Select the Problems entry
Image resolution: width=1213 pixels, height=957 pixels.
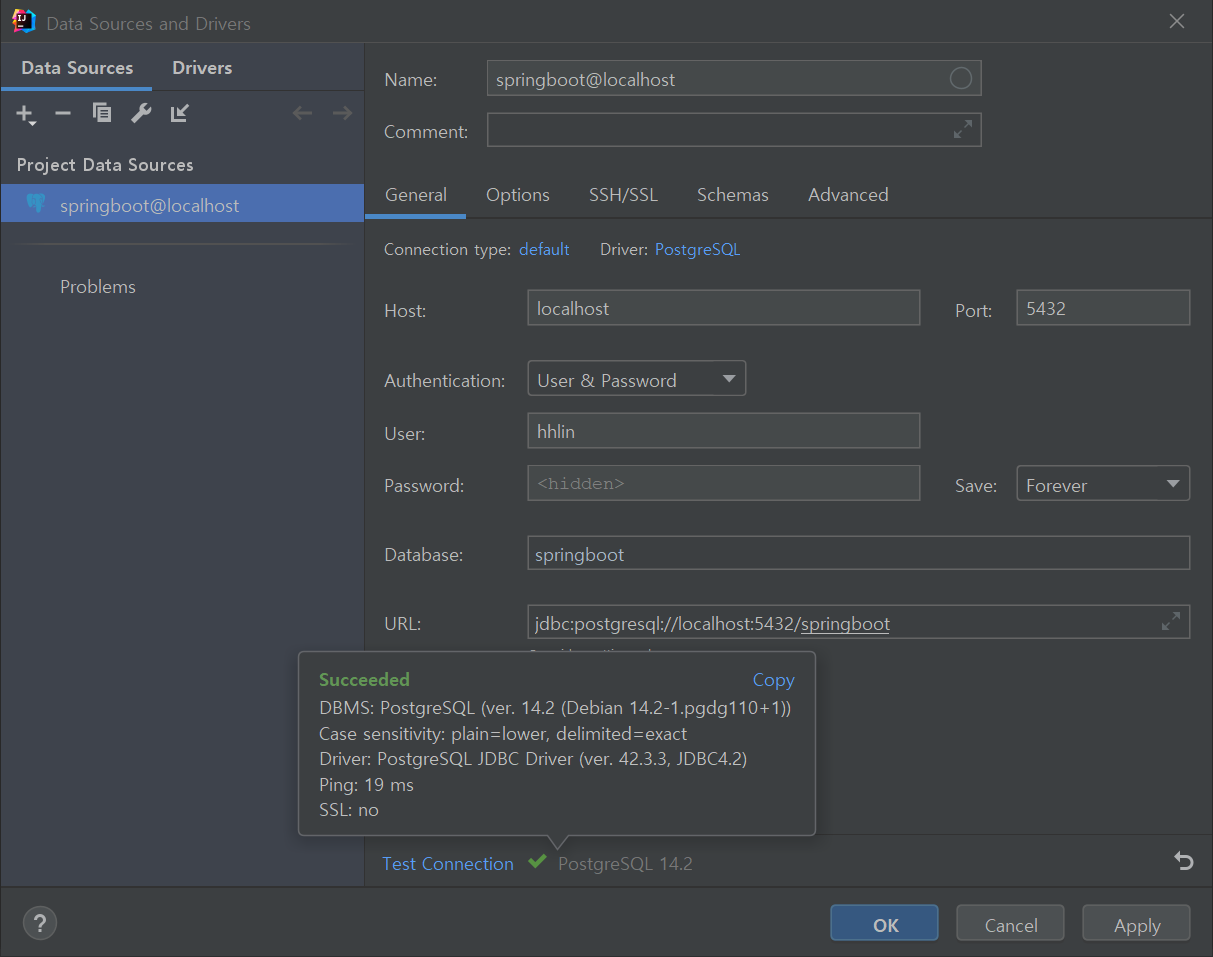point(98,287)
